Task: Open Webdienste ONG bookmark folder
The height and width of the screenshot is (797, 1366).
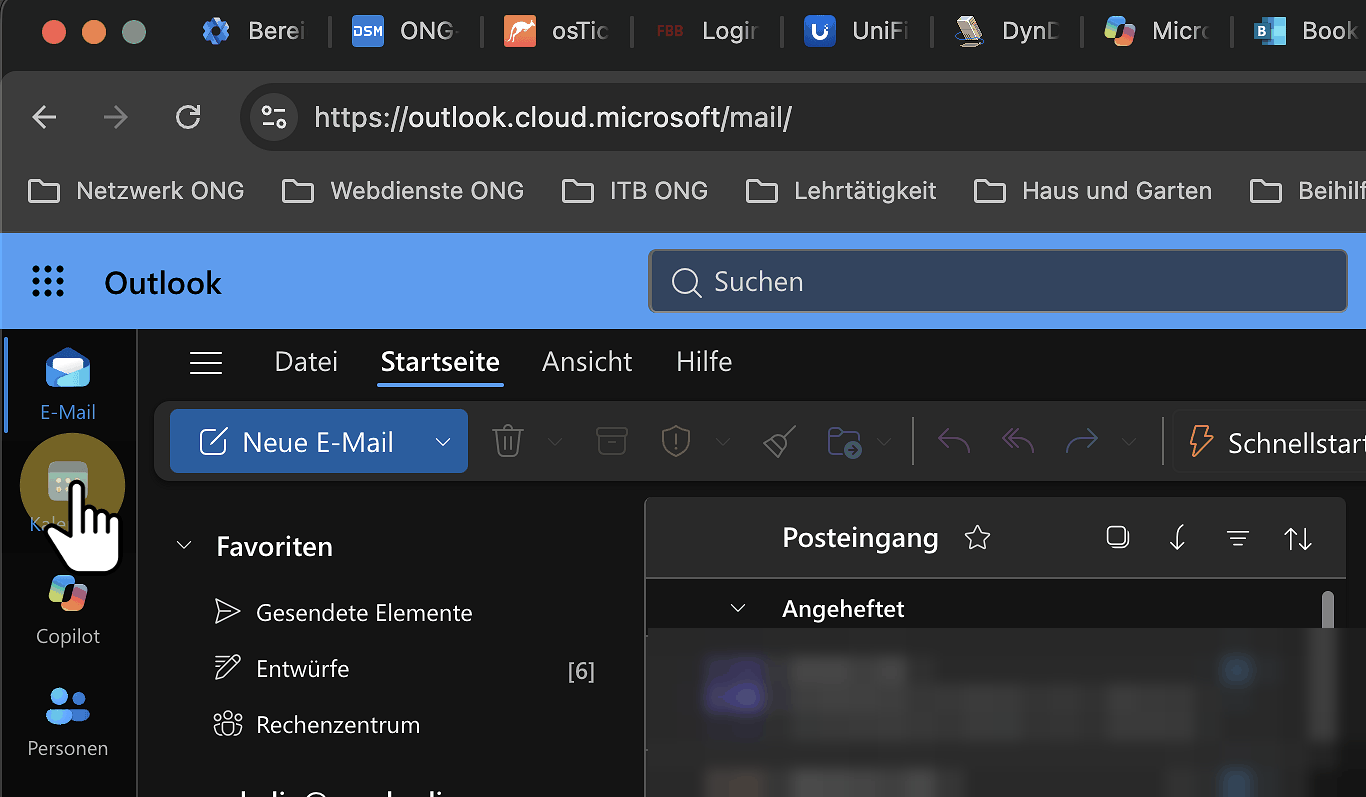Action: point(403,190)
